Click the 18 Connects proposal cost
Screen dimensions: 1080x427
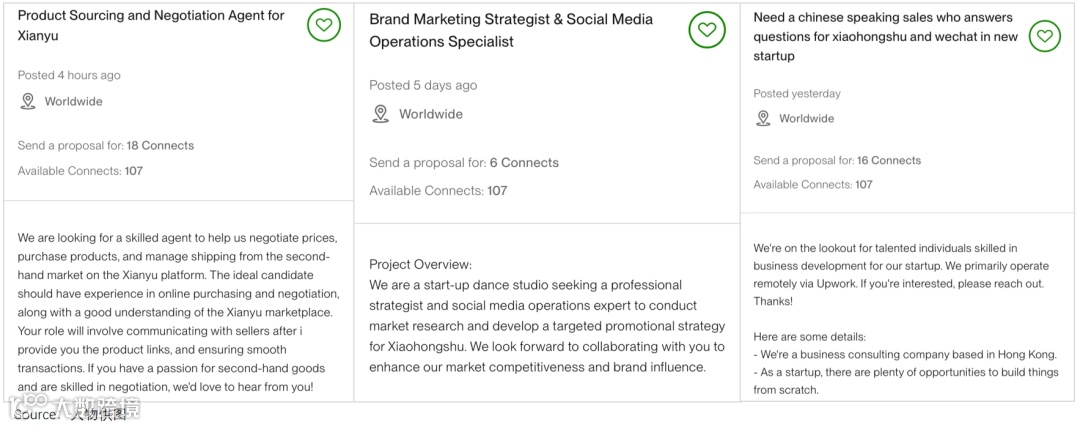click(160, 146)
